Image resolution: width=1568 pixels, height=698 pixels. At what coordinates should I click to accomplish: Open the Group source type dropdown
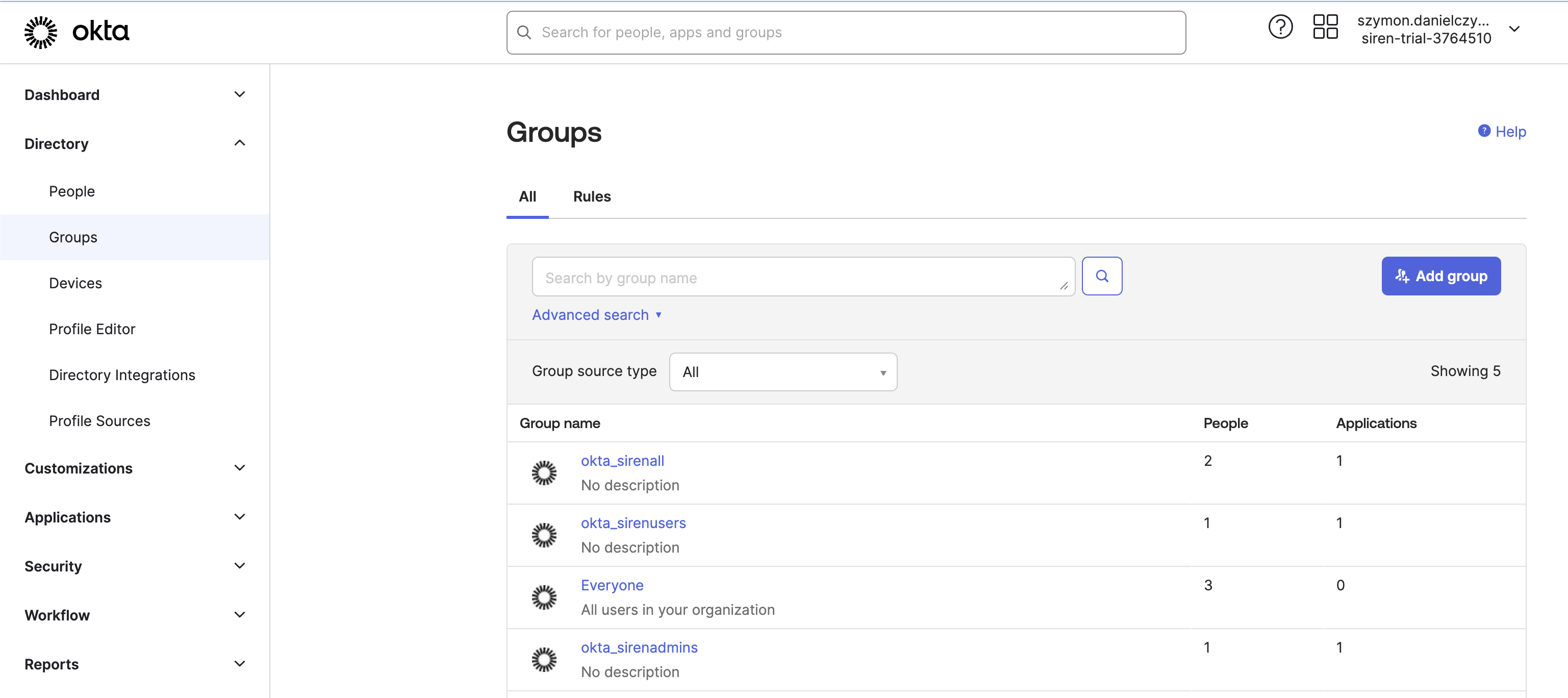[x=783, y=371]
